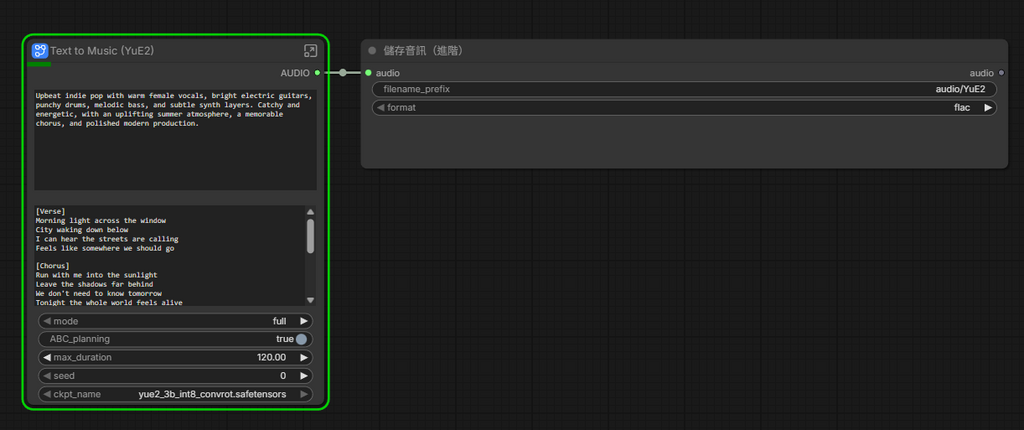Click the lyric line 'Feels like somewhere we should go'
The image size is (1024, 430).
point(104,248)
